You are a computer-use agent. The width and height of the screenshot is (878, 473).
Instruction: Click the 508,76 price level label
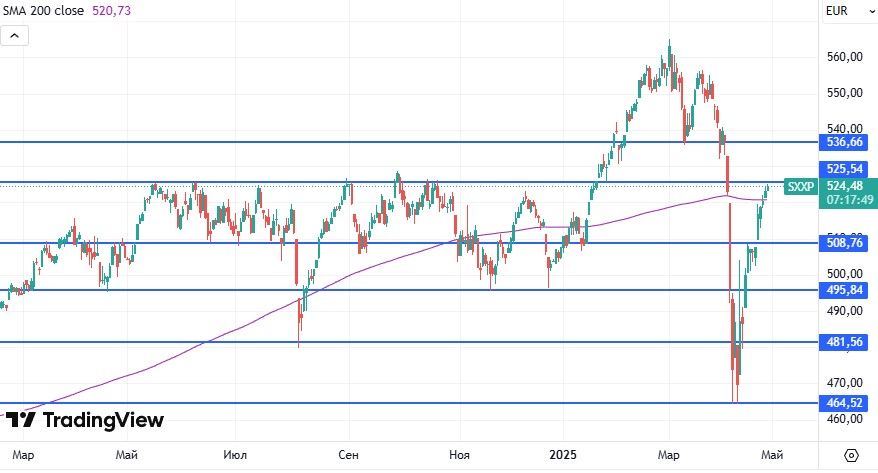click(x=844, y=243)
